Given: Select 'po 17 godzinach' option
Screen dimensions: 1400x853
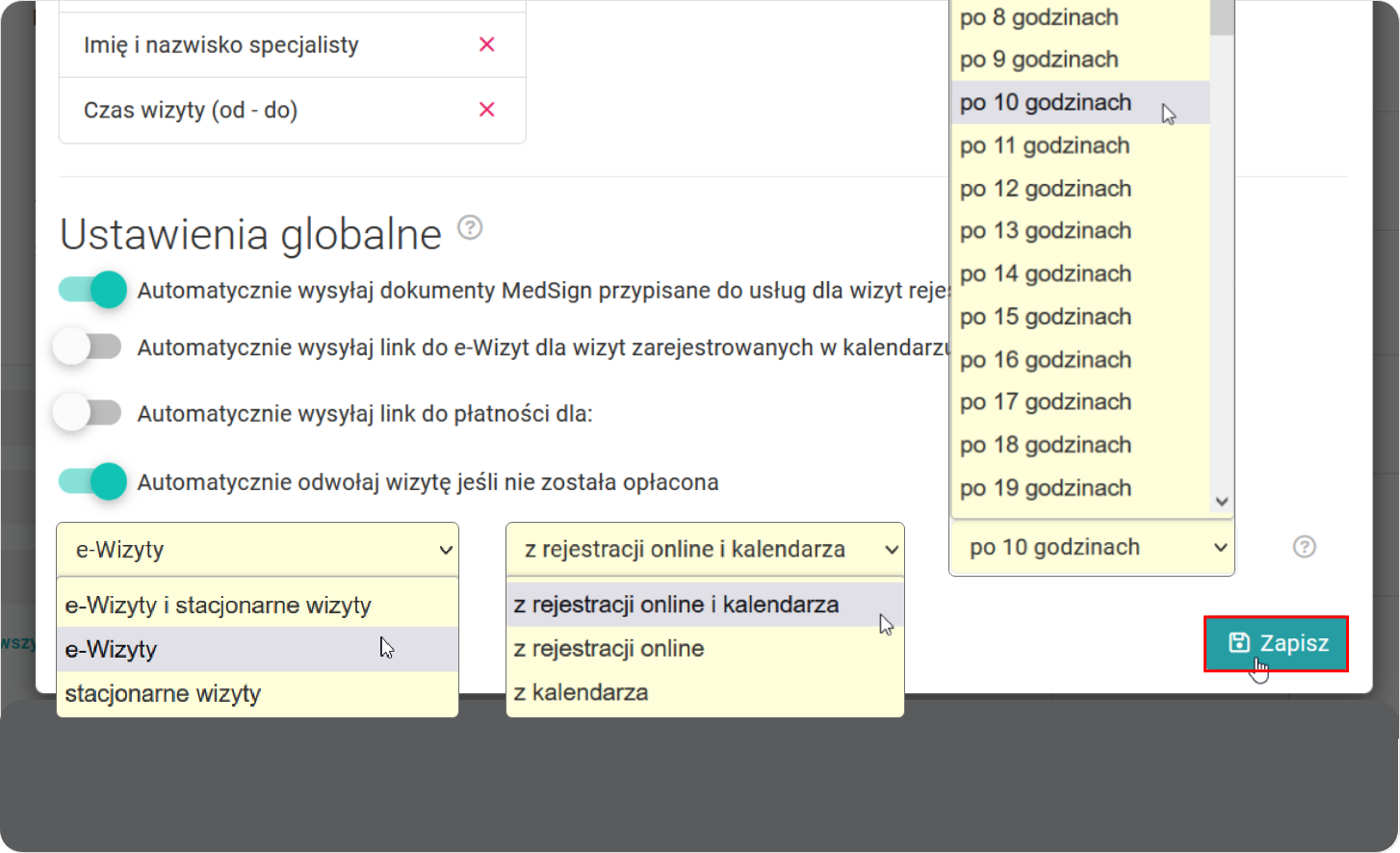Looking at the screenshot, I should tap(1080, 402).
